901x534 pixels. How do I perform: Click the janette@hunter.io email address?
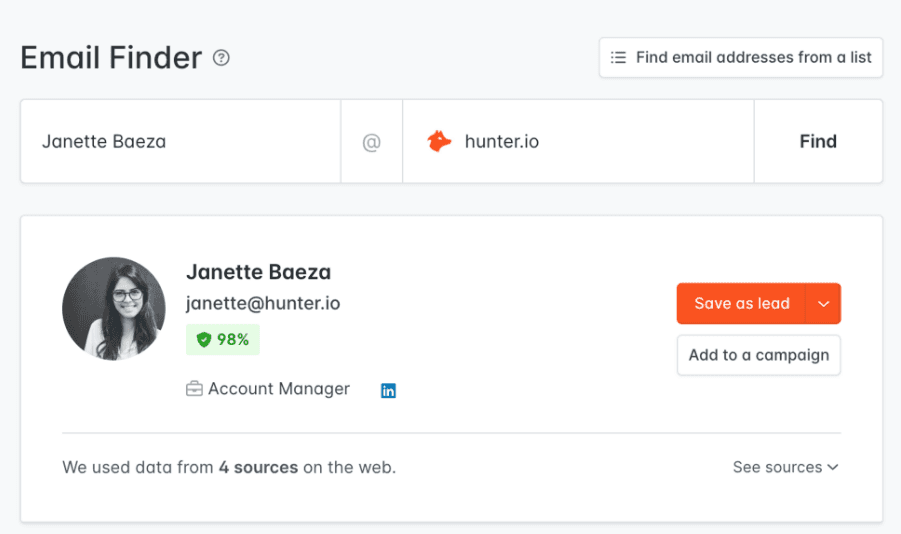pos(263,304)
